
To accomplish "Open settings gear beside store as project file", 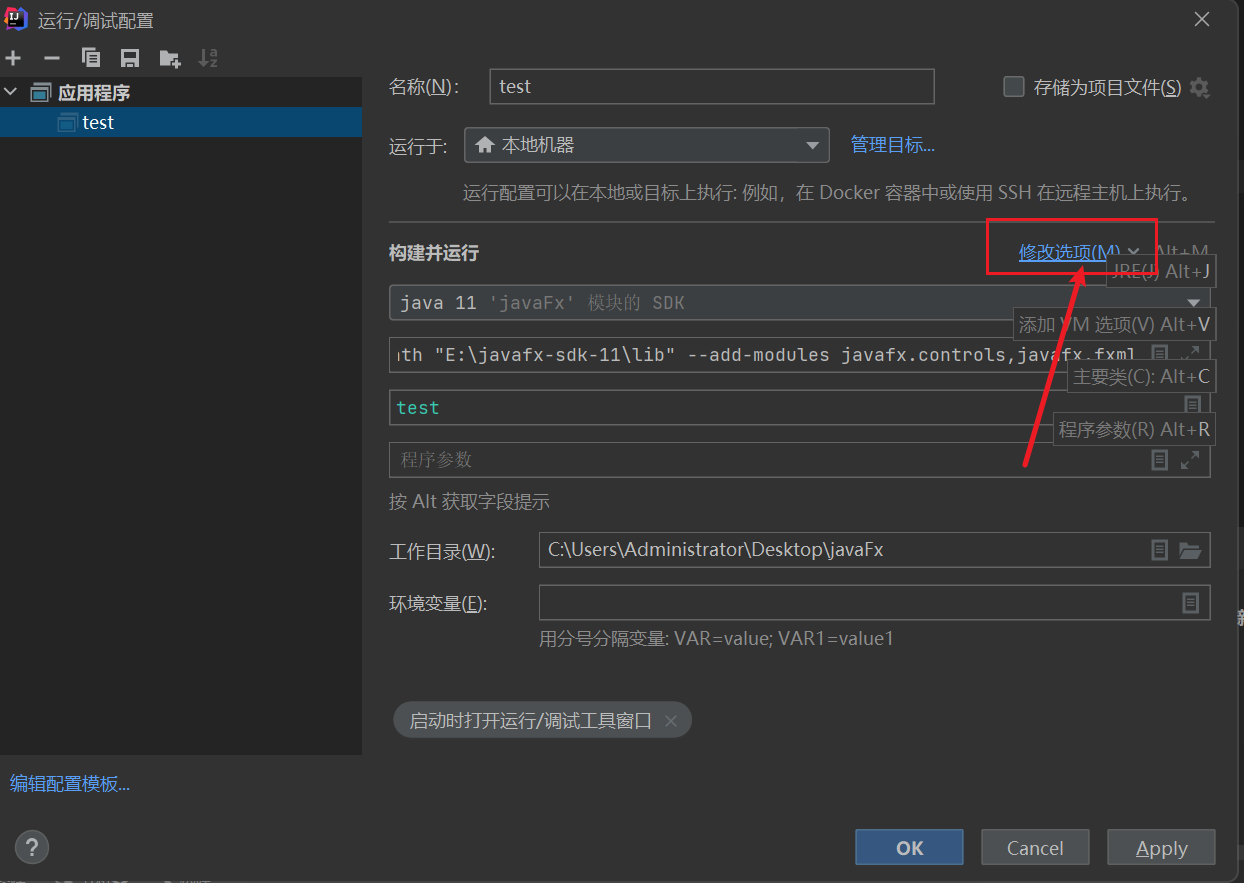I will pyautogui.click(x=1200, y=88).
